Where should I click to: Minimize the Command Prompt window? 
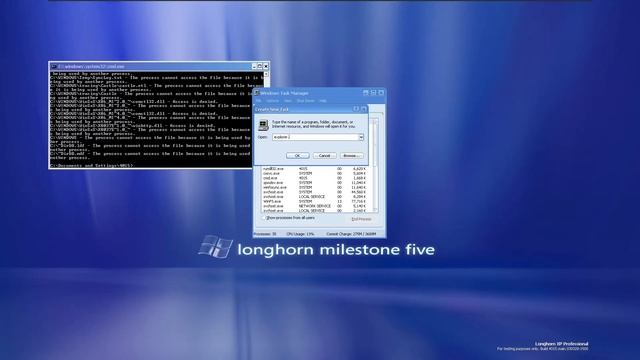(x=254, y=66)
